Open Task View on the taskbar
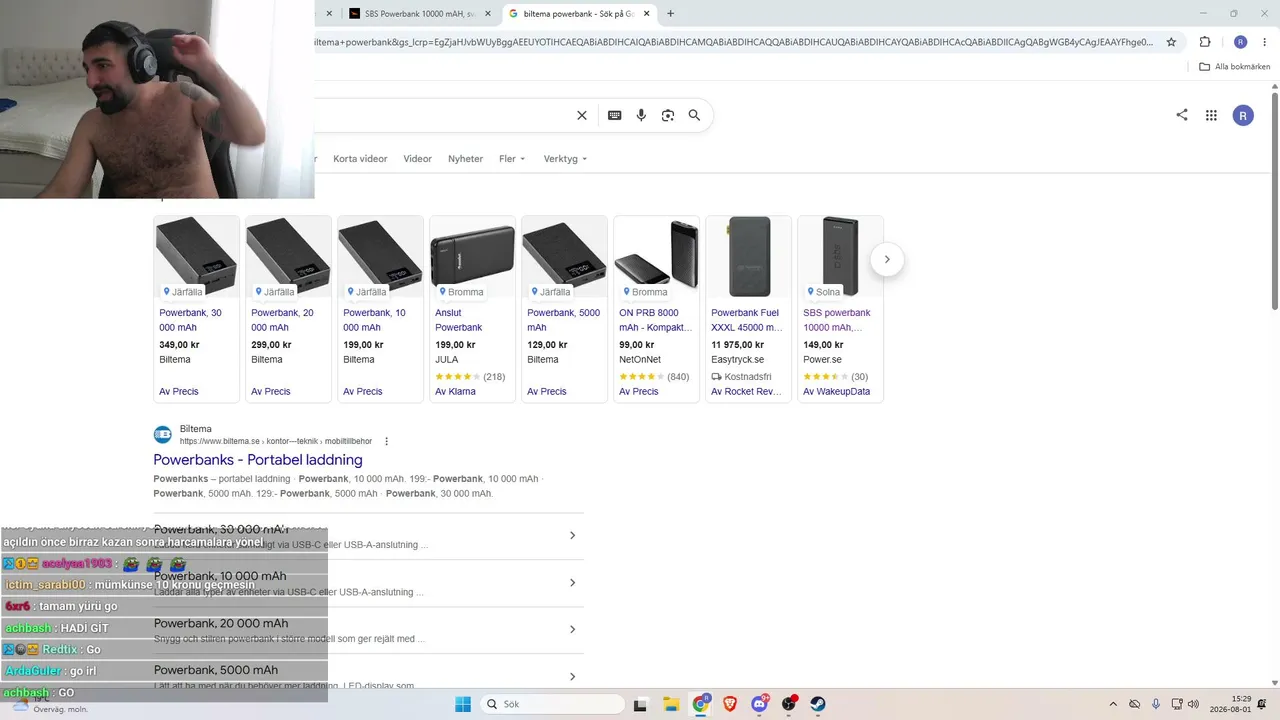This screenshot has width=1280, height=720. coord(640,704)
